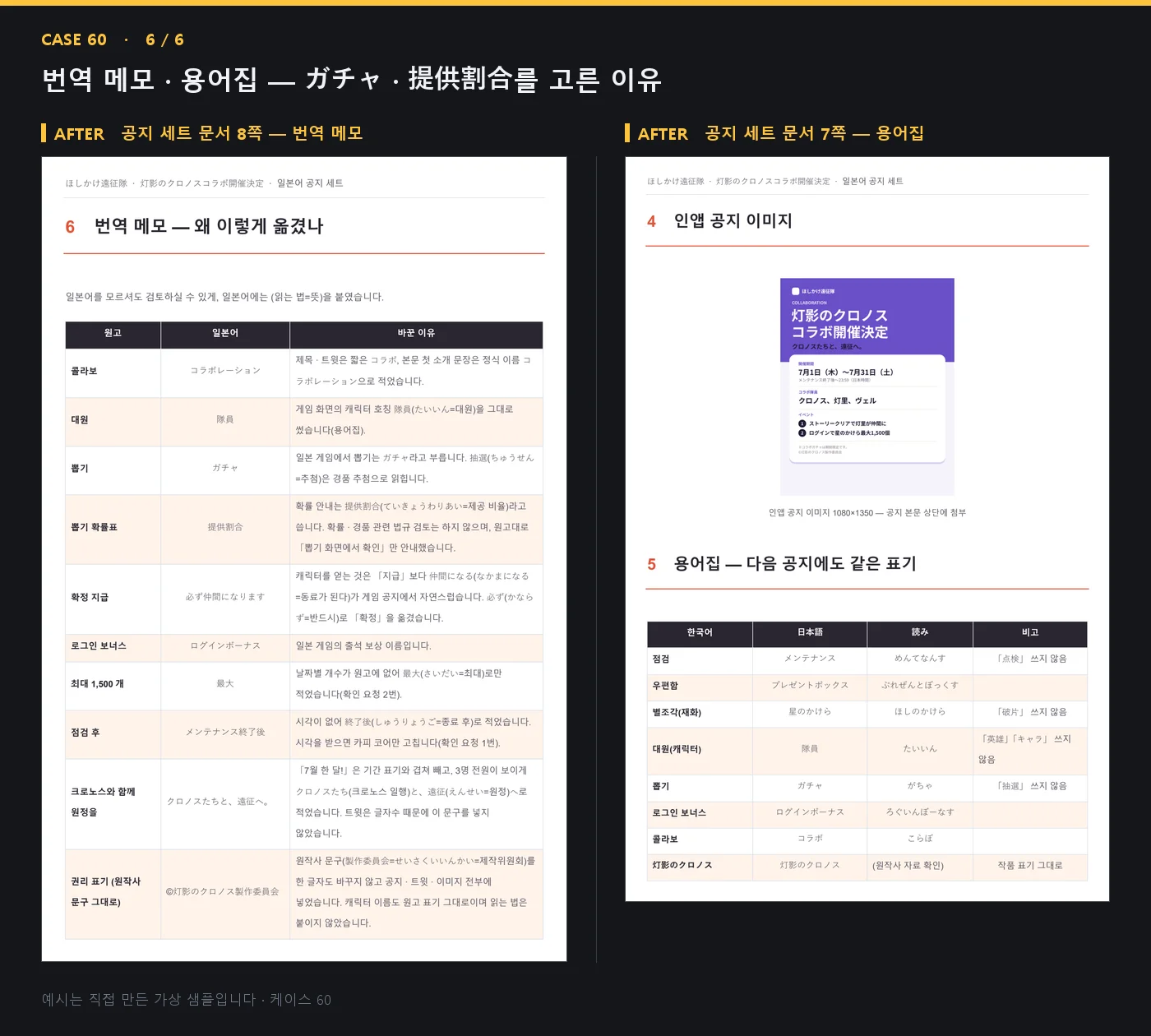Click the 'CASE 60' label
The image size is (1151, 1036).
tap(74, 39)
